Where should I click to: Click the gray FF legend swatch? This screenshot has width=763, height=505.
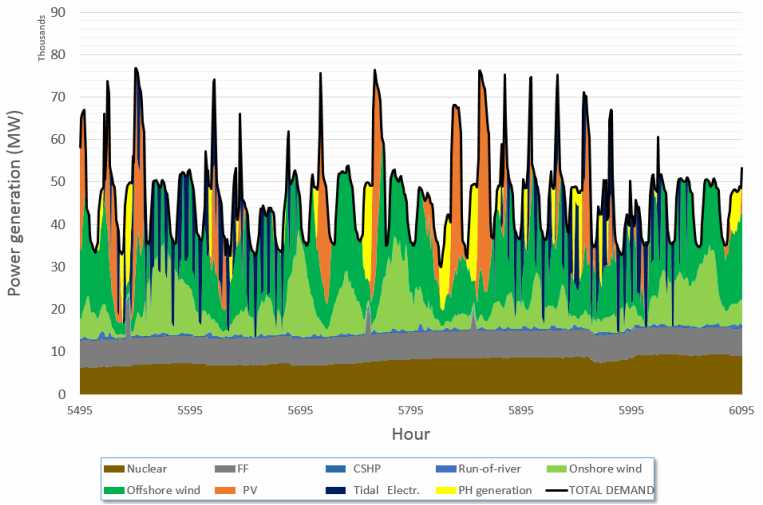(x=225, y=468)
